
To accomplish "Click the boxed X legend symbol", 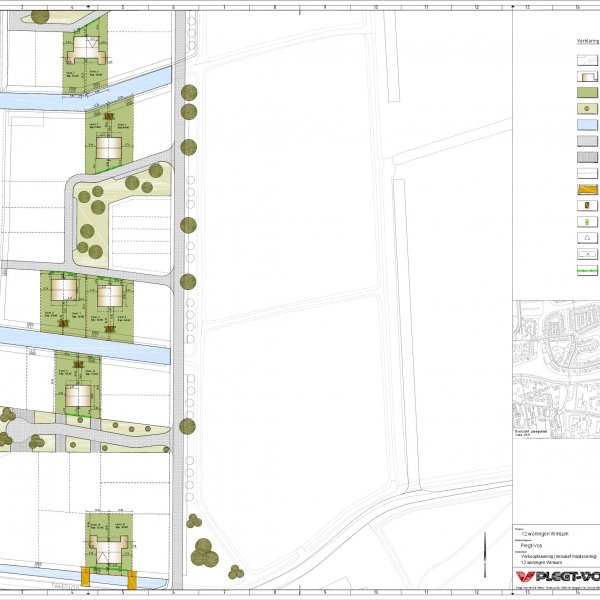I will pos(587,254).
